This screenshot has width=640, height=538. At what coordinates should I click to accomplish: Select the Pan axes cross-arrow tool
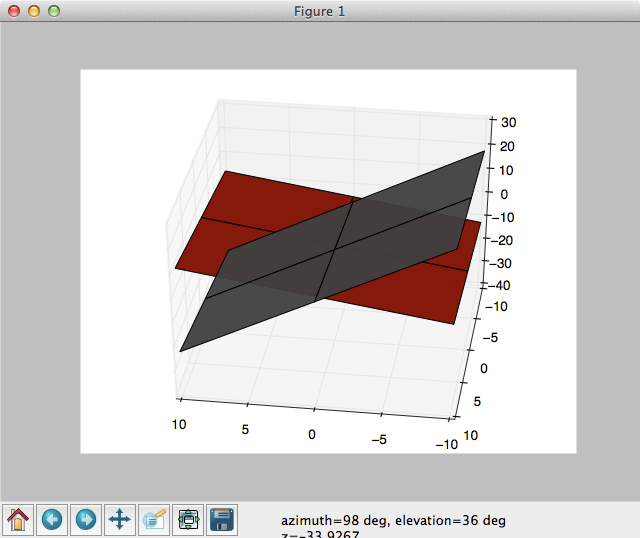[120, 520]
